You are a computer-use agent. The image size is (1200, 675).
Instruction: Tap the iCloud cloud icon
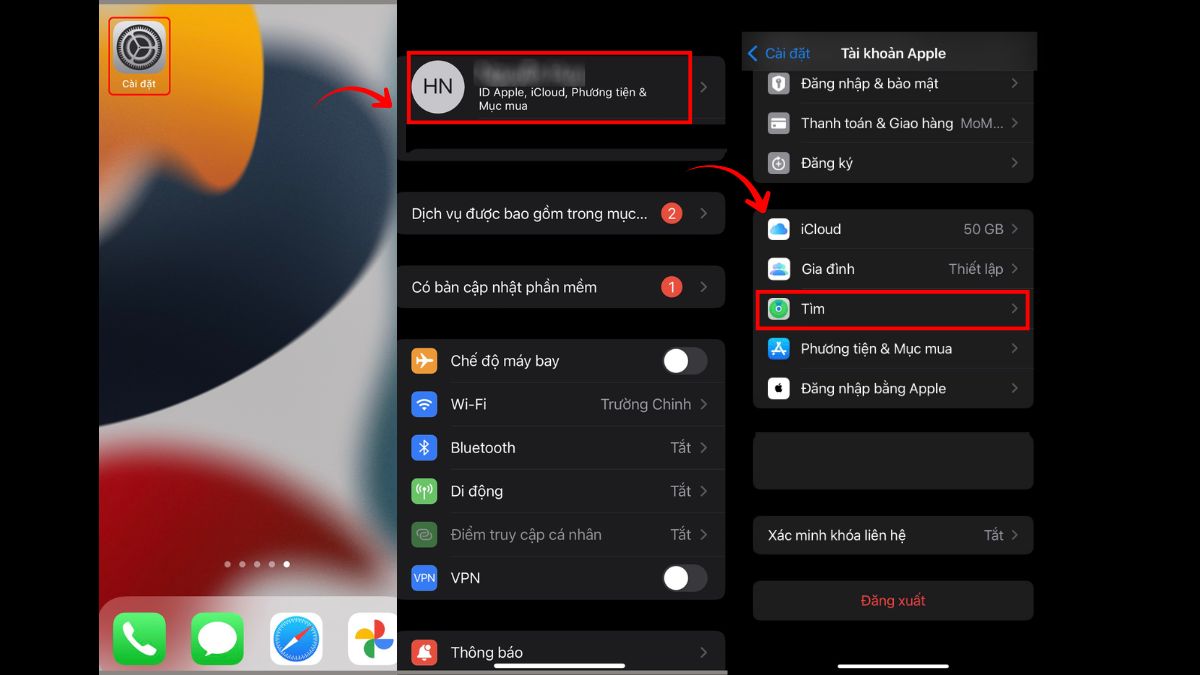coord(779,229)
